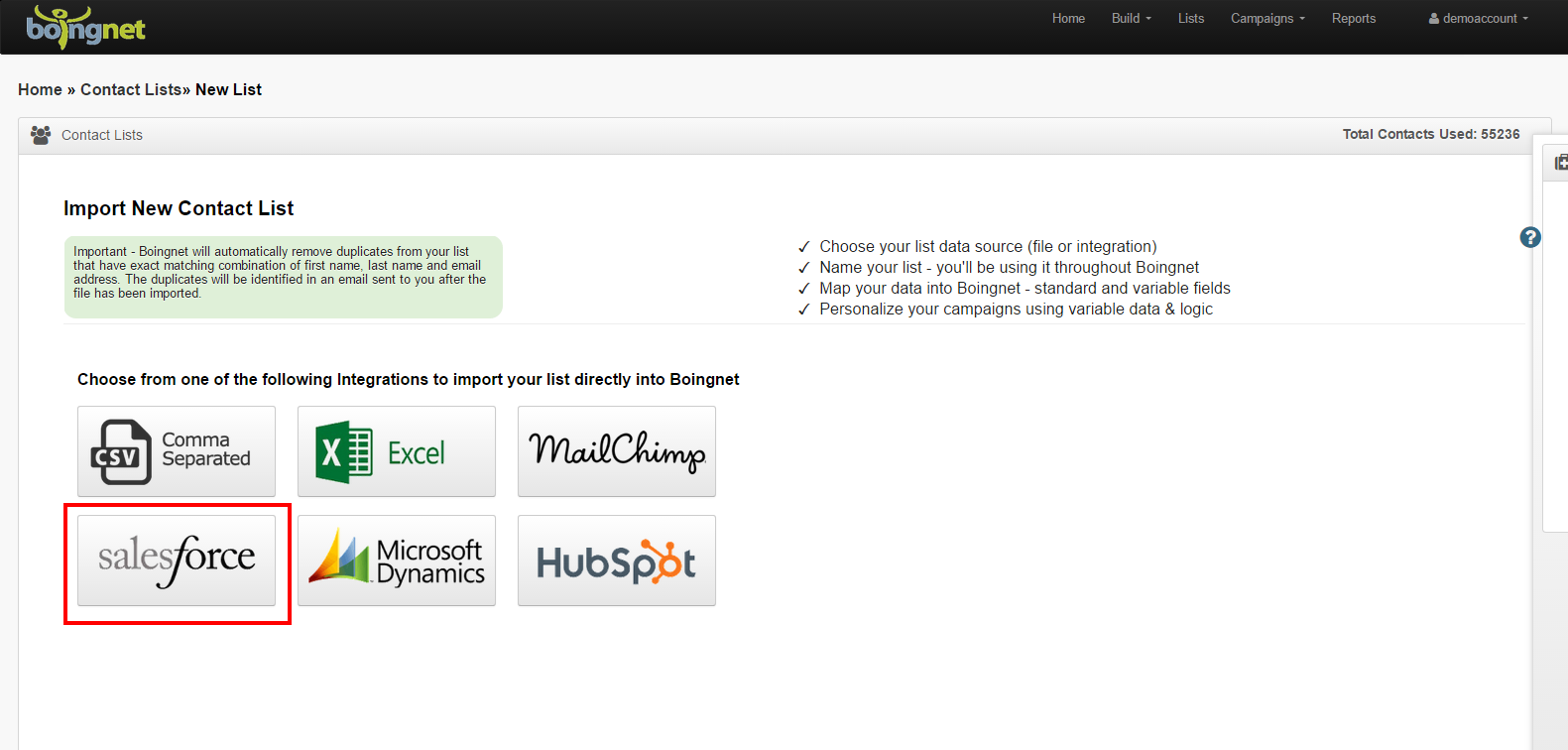This screenshot has height=750, width=1568.
Task: Click 'Choose from one of the following Integrations' text
Action: pyautogui.click(x=409, y=379)
